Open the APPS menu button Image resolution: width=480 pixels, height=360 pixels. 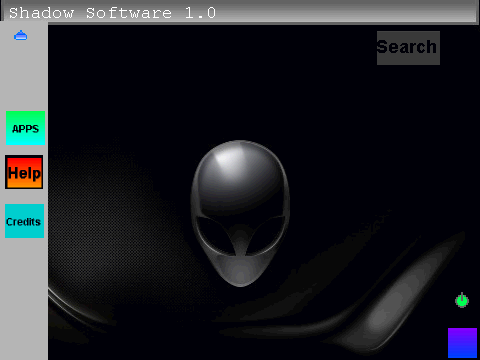(25, 128)
